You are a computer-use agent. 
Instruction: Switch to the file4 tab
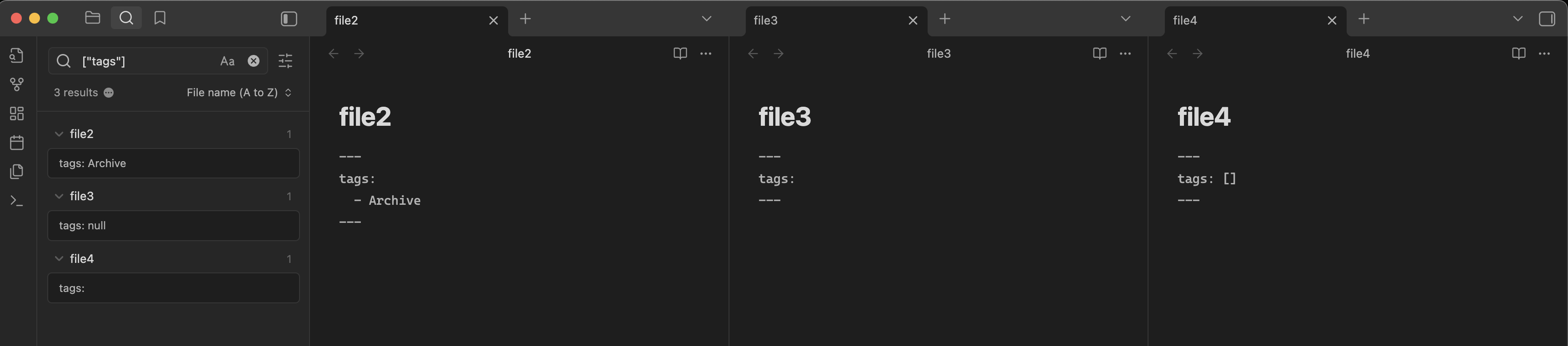pyautogui.click(x=1256, y=21)
